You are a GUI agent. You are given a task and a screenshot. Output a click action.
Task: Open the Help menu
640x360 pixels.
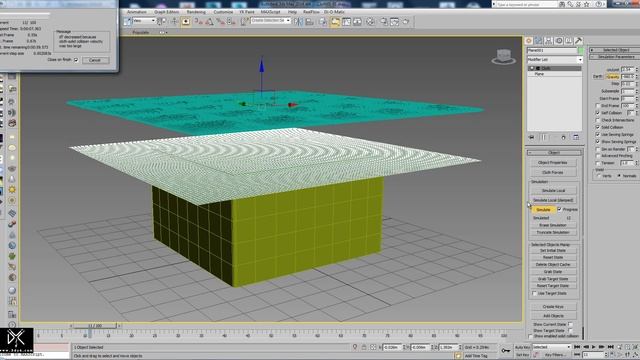pyautogui.click(x=292, y=12)
